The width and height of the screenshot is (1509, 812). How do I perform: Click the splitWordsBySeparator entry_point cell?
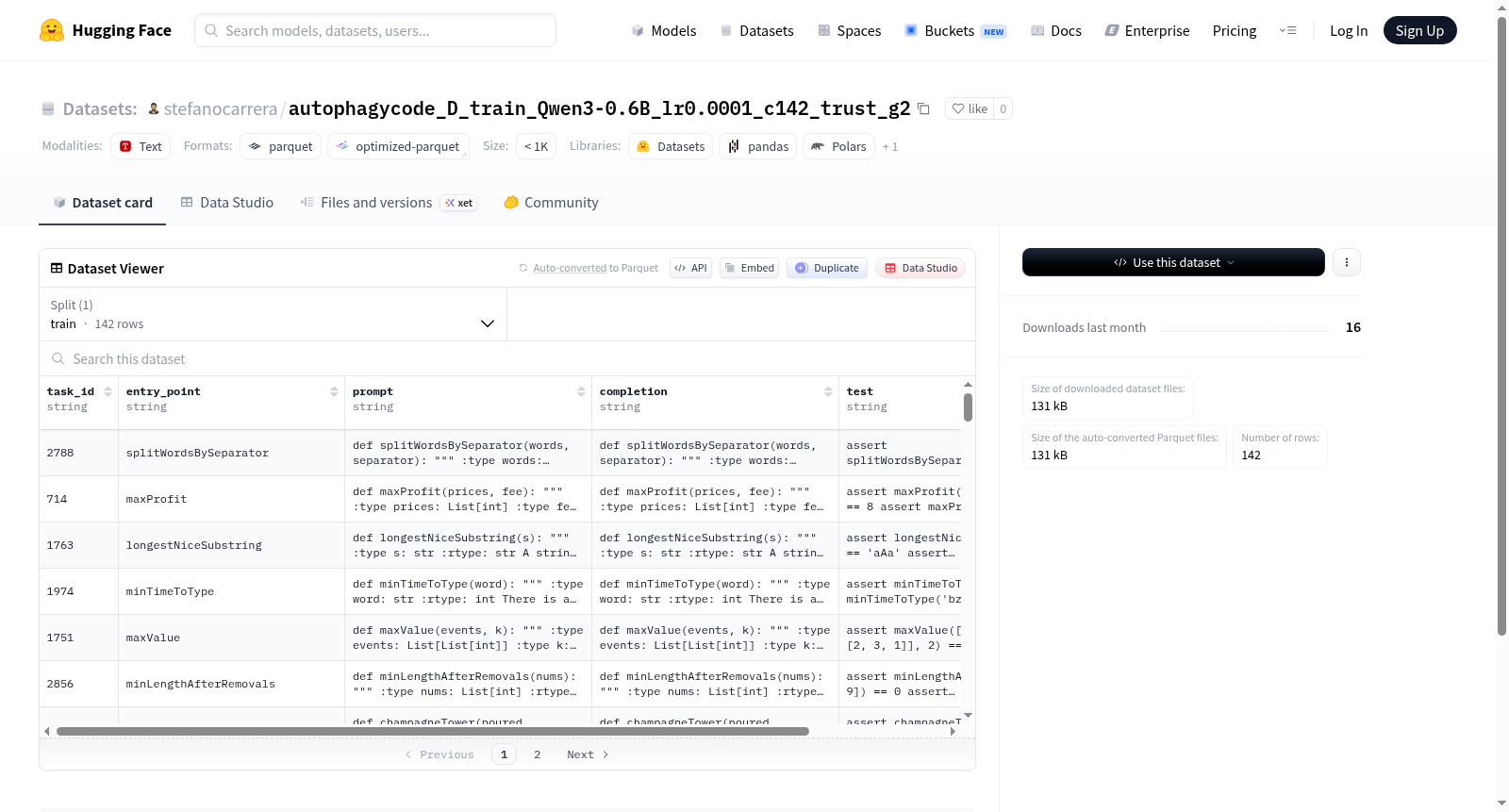(231, 453)
